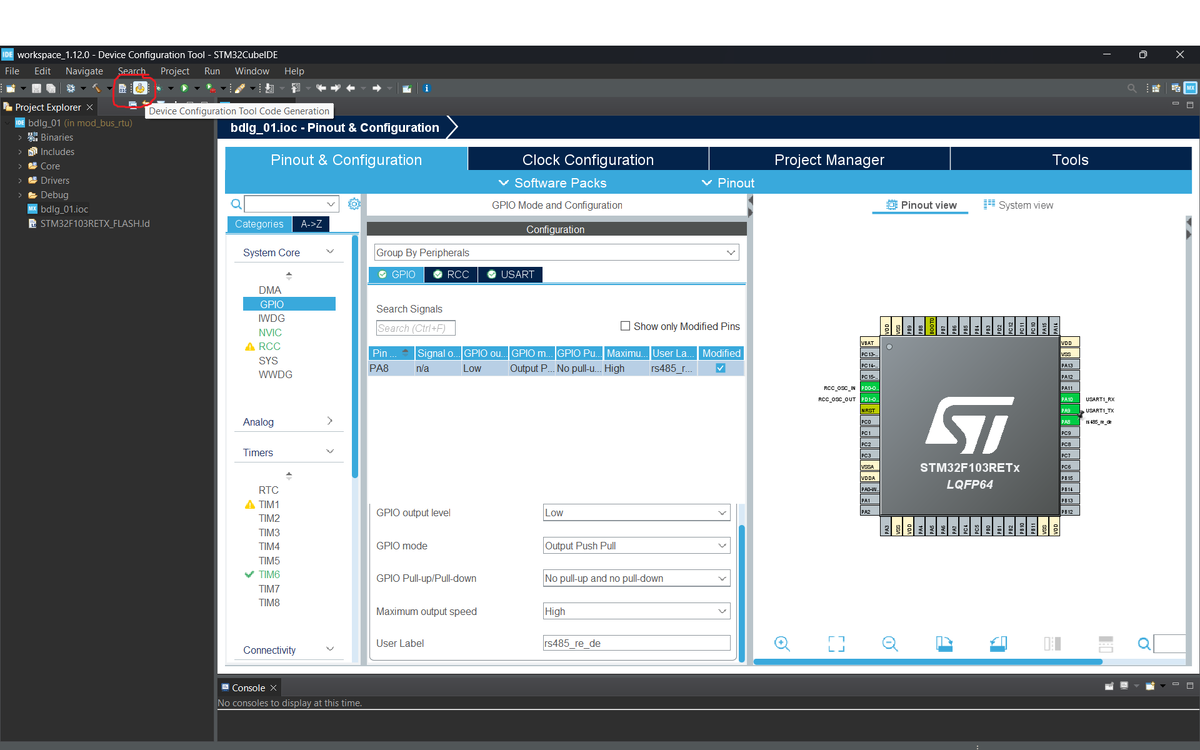Switch to System view
The image size is (1200, 750).
pyautogui.click(x=1018, y=205)
